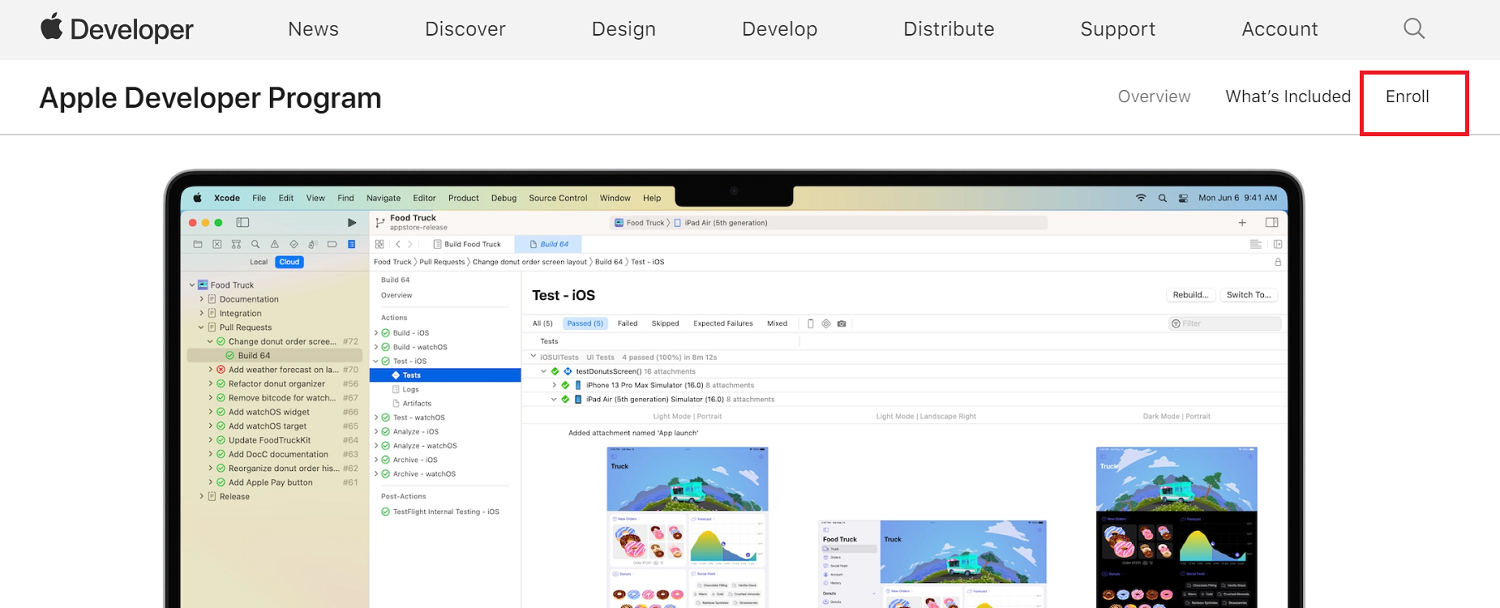
Task: Collapse the Pull Requests group
Action: pos(201,327)
